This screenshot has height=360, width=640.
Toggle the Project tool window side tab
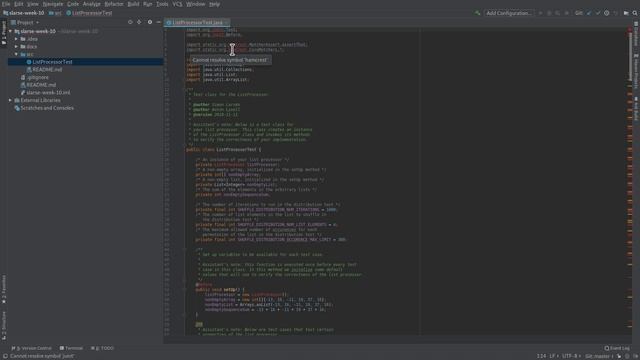point(4,33)
